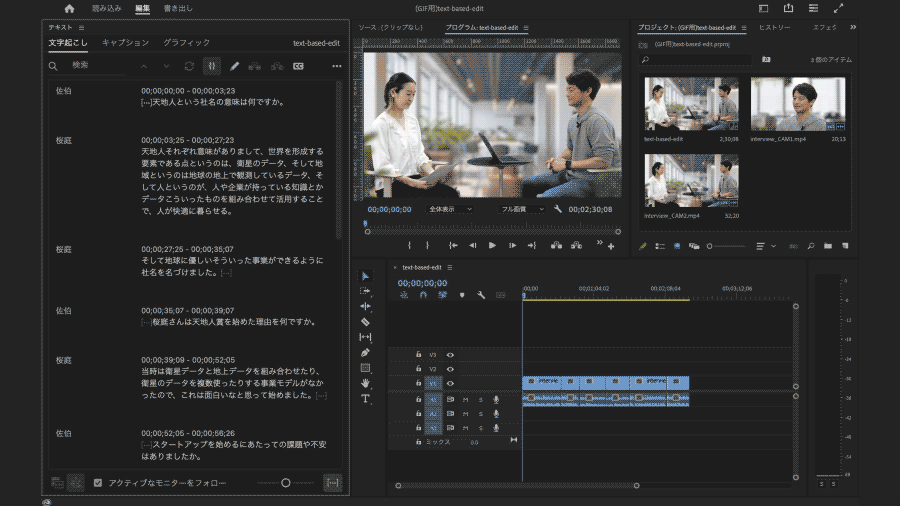Open the 全体表示 zoom level dropdown
Image resolution: width=900 pixels, height=506 pixels.
pos(450,209)
